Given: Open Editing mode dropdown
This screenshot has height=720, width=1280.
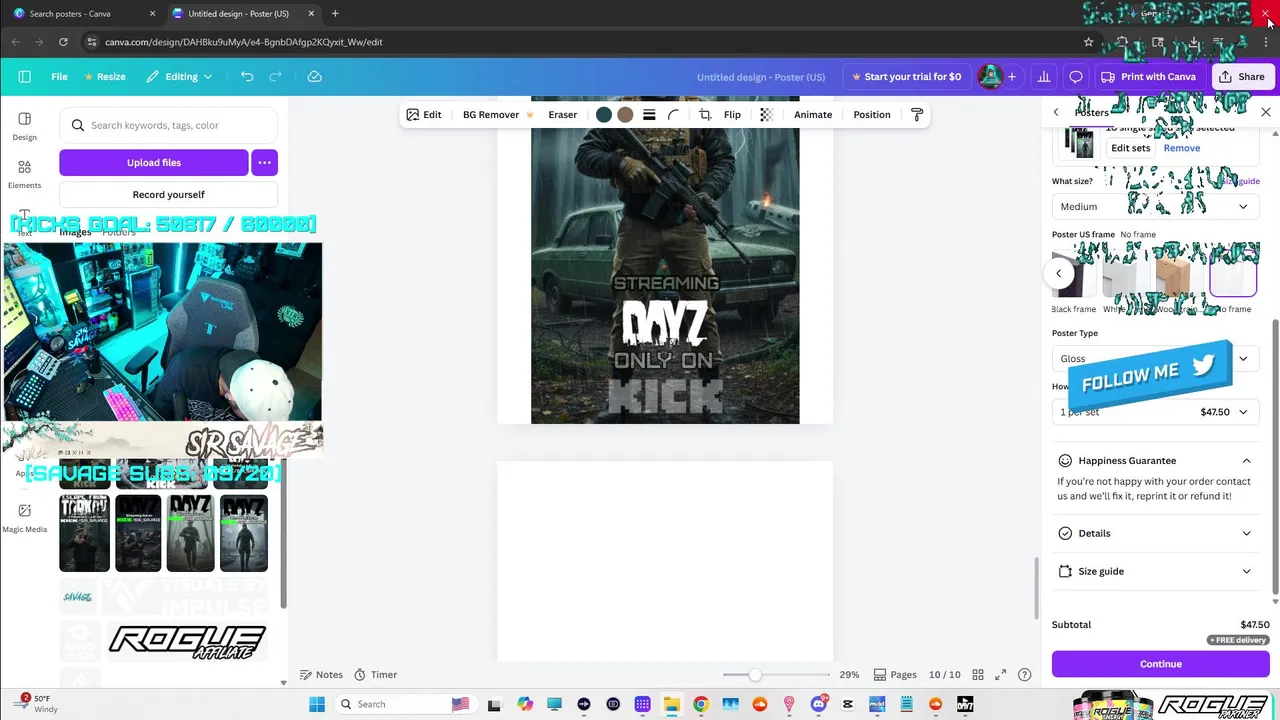Looking at the screenshot, I should pos(179,77).
